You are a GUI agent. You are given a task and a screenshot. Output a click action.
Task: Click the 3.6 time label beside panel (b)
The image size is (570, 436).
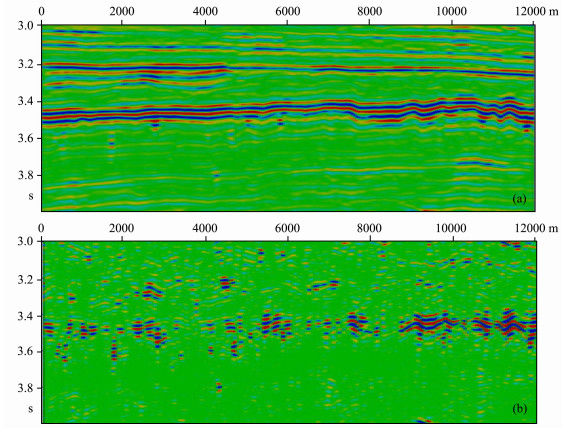(25, 351)
